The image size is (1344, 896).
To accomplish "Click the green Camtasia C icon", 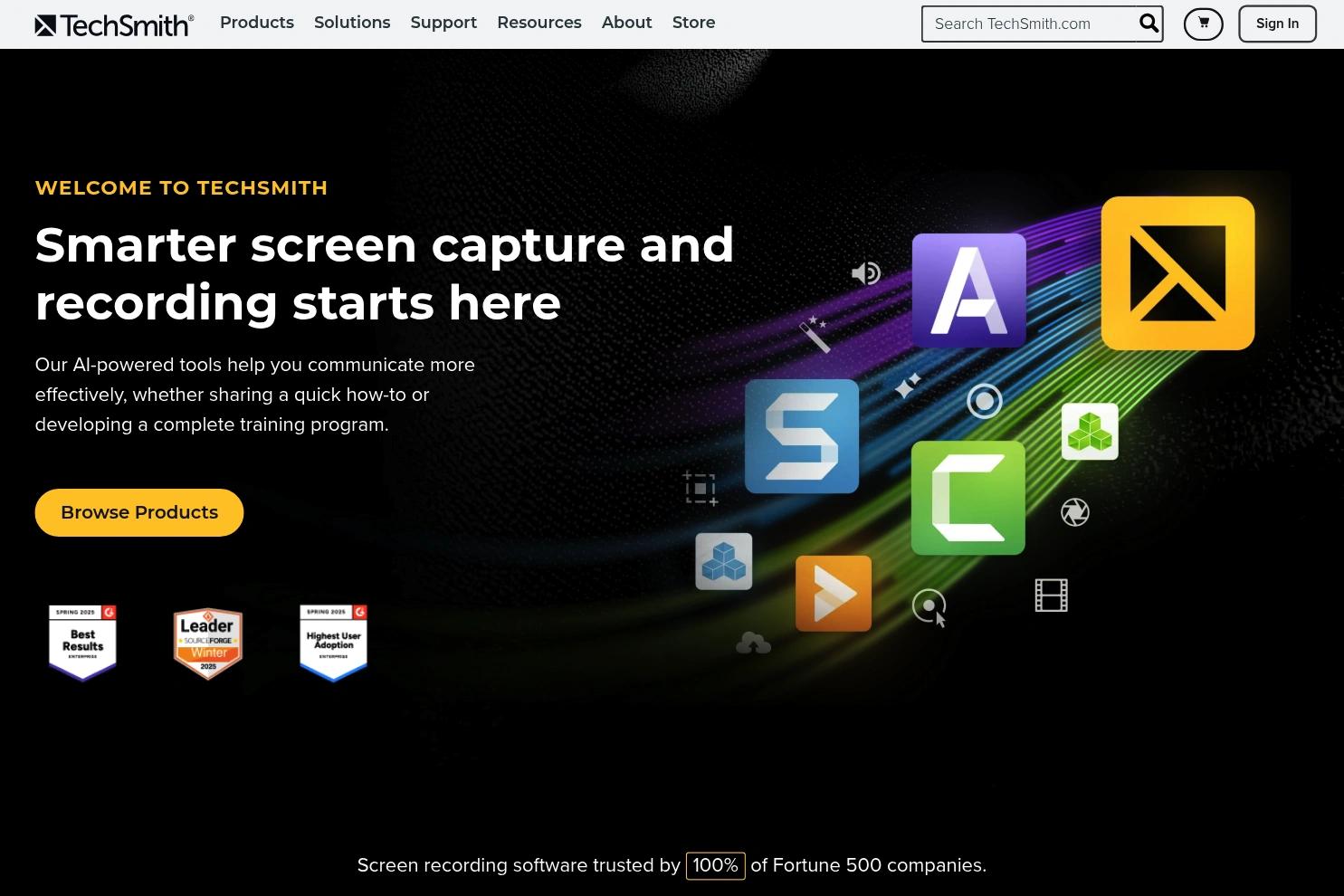I will (968, 498).
